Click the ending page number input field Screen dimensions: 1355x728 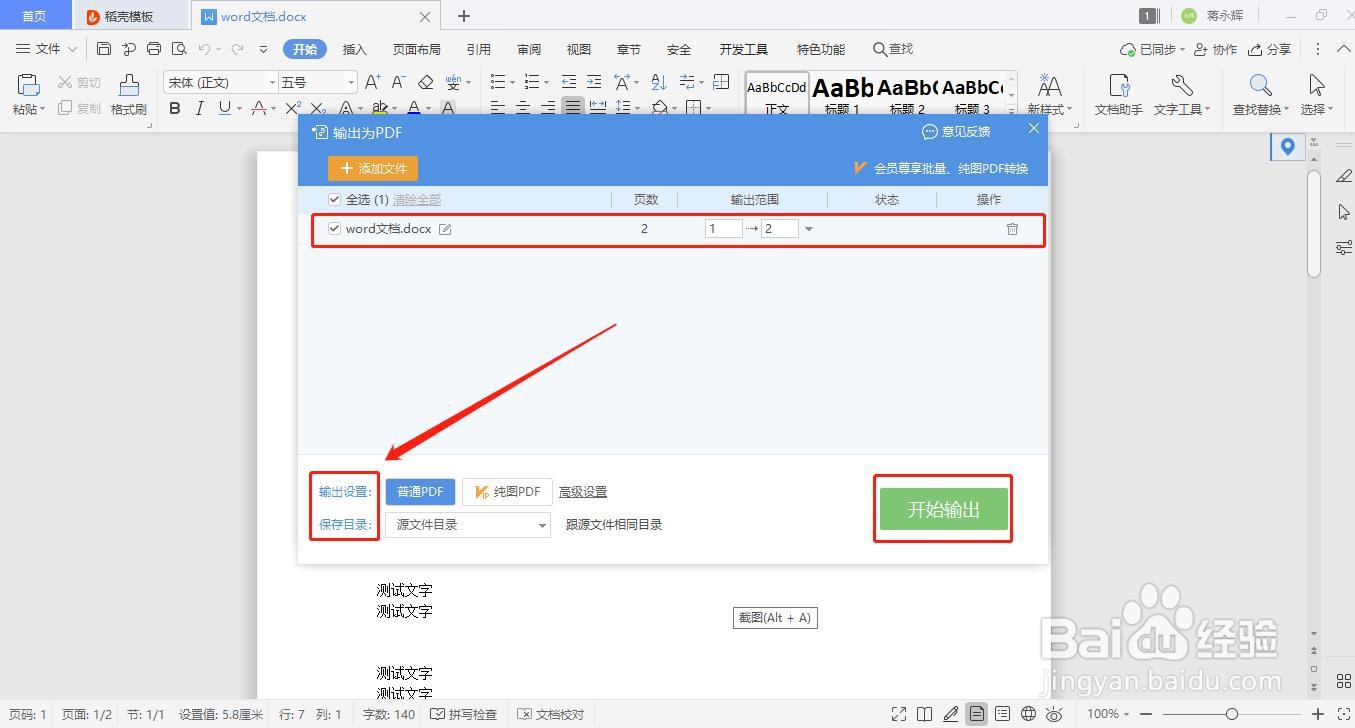[x=780, y=228]
